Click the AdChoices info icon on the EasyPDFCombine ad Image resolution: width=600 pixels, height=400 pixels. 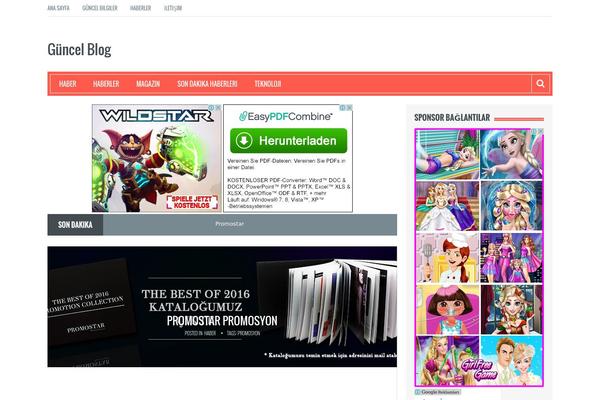[x=343, y=108]
